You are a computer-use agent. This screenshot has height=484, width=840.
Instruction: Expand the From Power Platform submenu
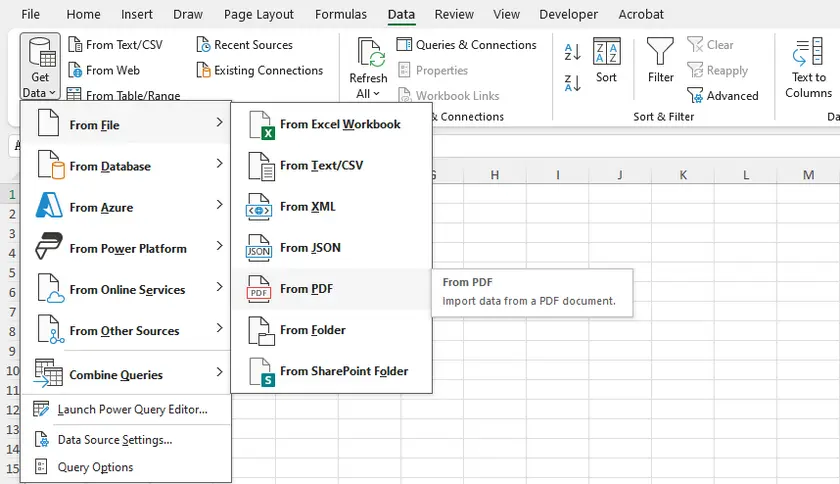pos(126,248)
